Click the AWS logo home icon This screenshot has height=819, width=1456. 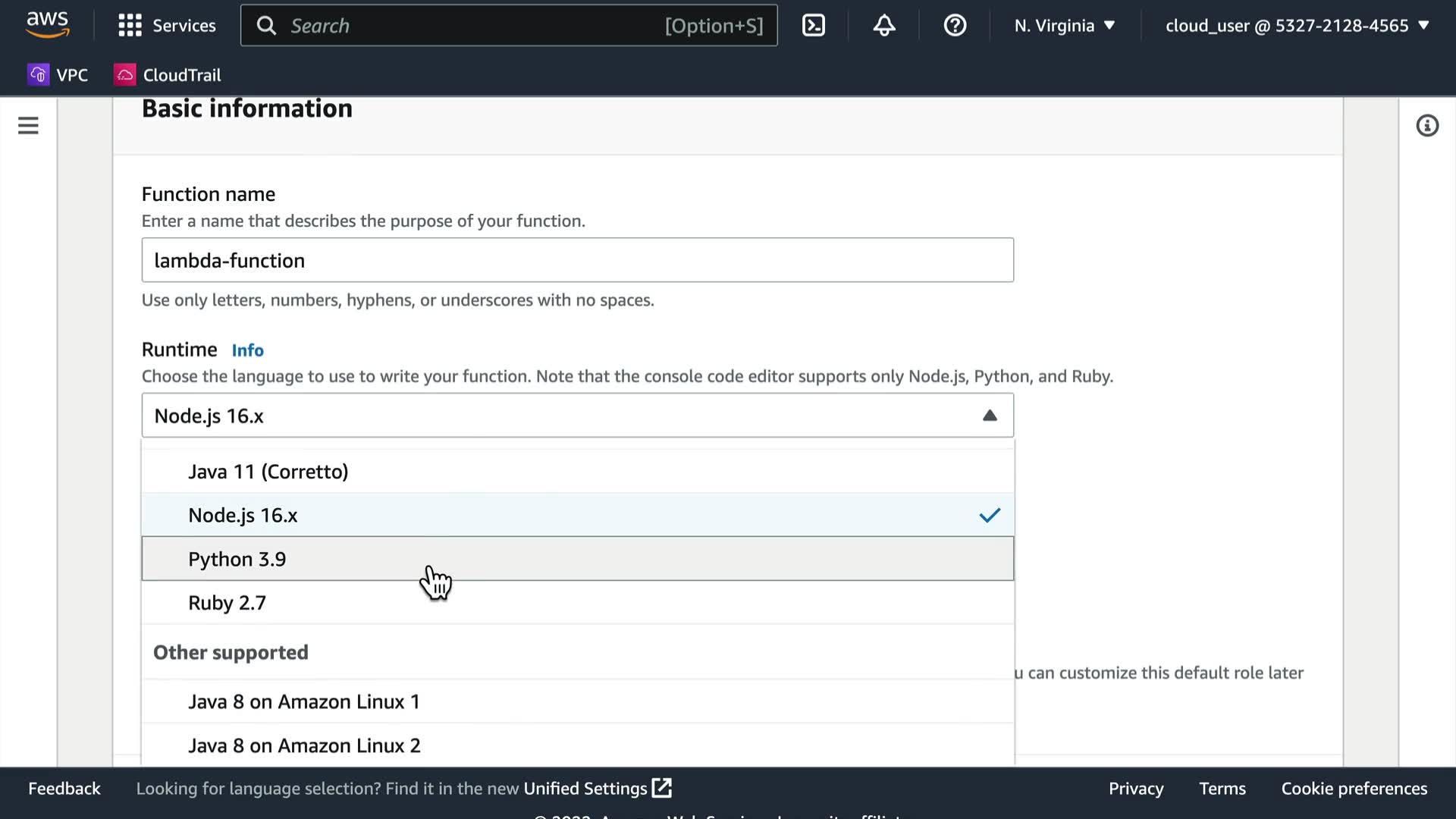(47, 25)
